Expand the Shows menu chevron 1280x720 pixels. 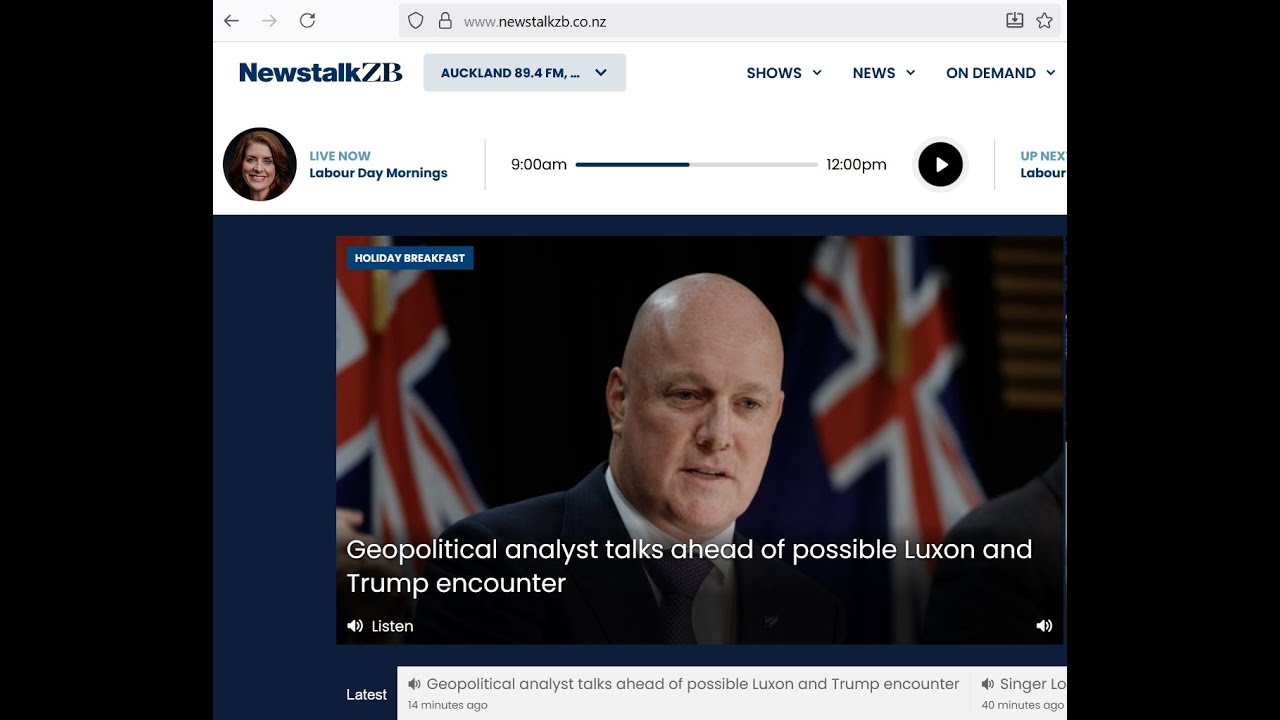pos(817,73)
